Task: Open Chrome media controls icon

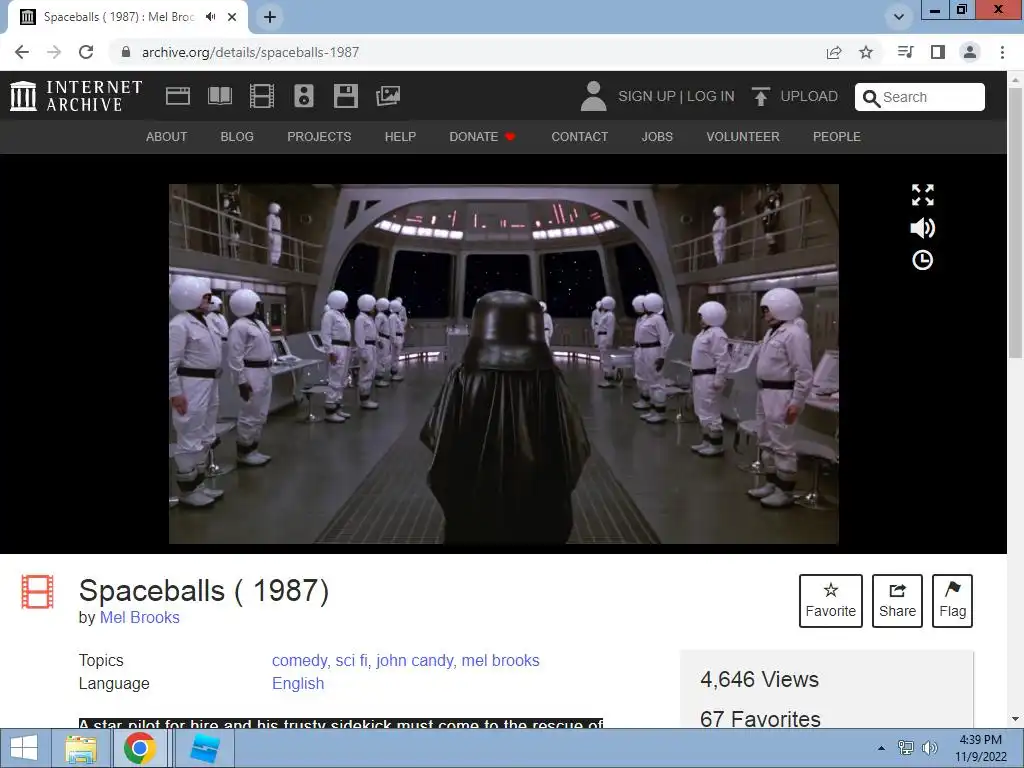Action: (x=905, y=52)
